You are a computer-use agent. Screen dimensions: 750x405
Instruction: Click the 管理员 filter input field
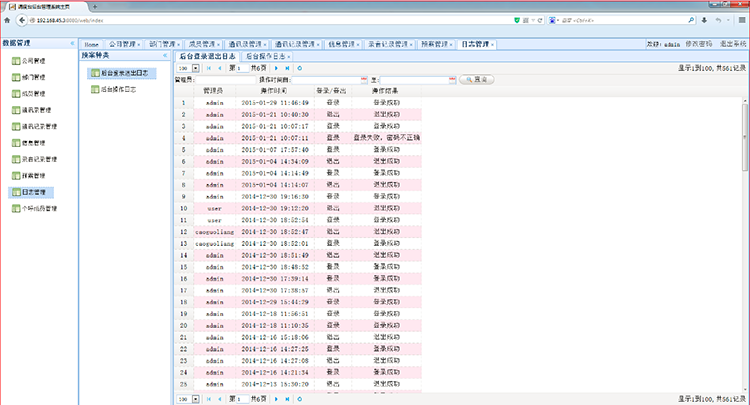pos(225,80)
